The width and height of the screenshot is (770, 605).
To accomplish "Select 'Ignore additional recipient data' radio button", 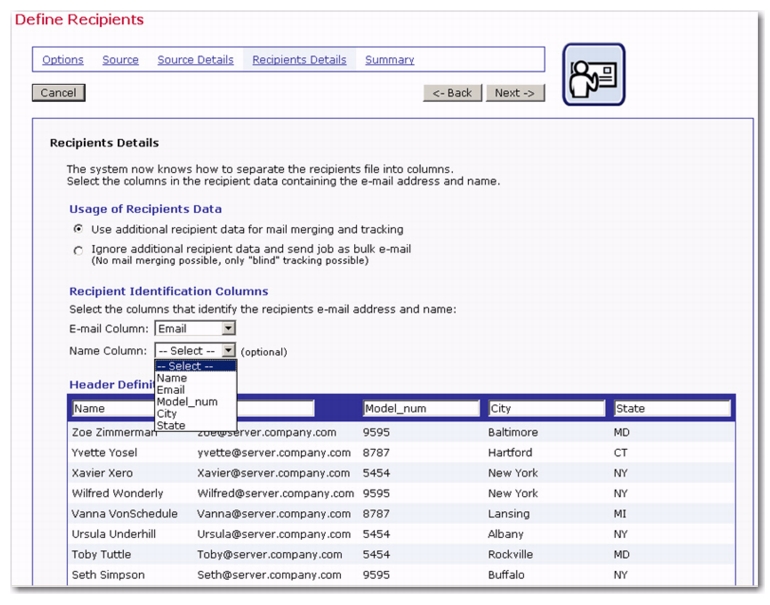I will coord(78,250).
